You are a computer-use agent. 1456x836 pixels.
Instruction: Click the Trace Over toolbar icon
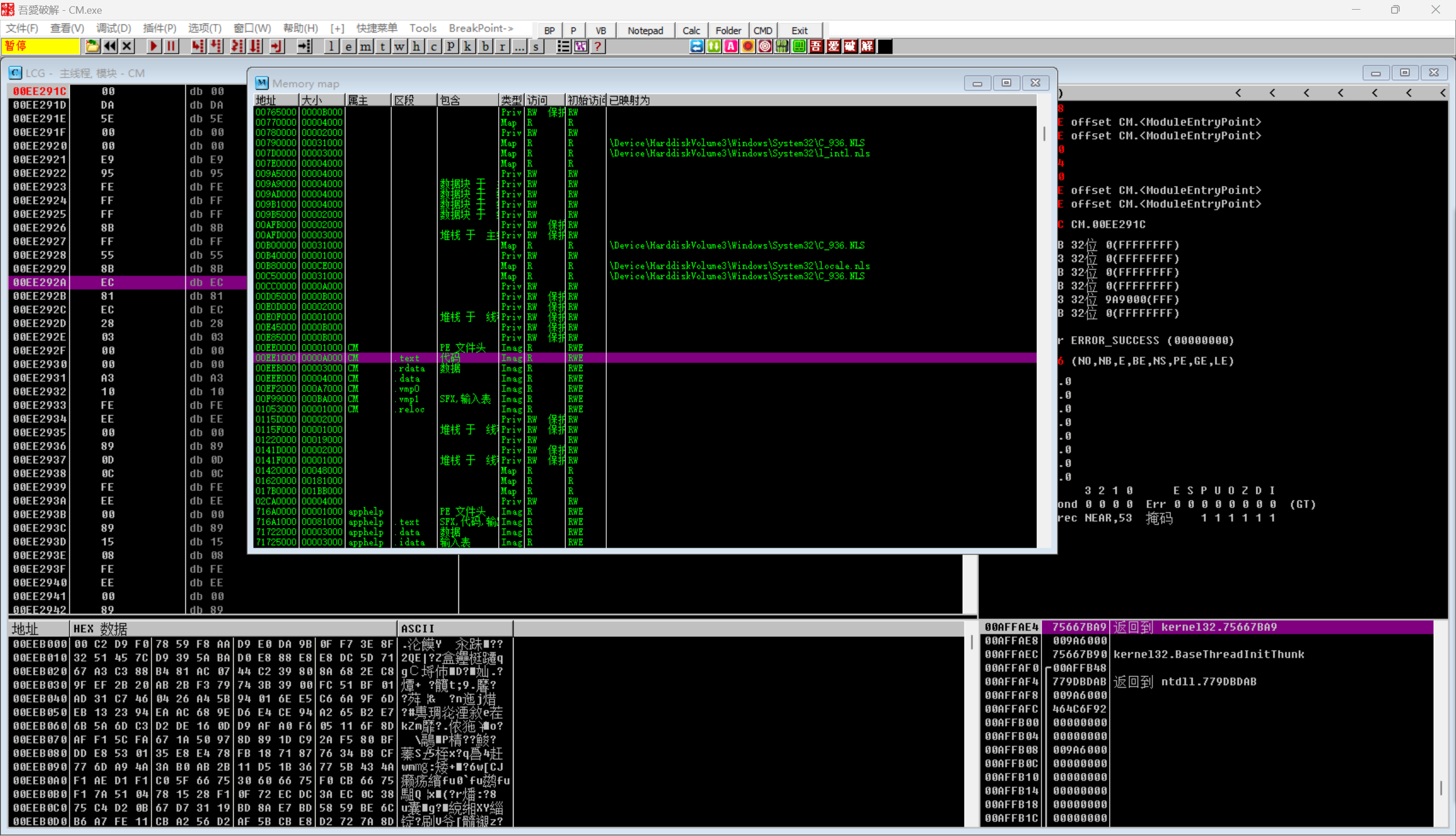255,47
